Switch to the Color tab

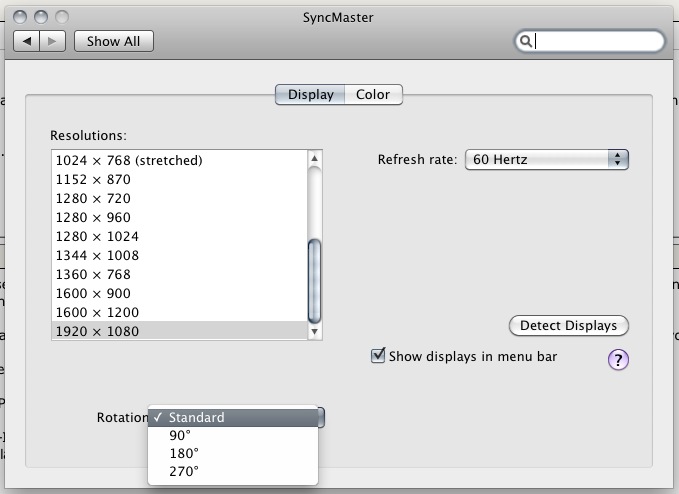373,94
